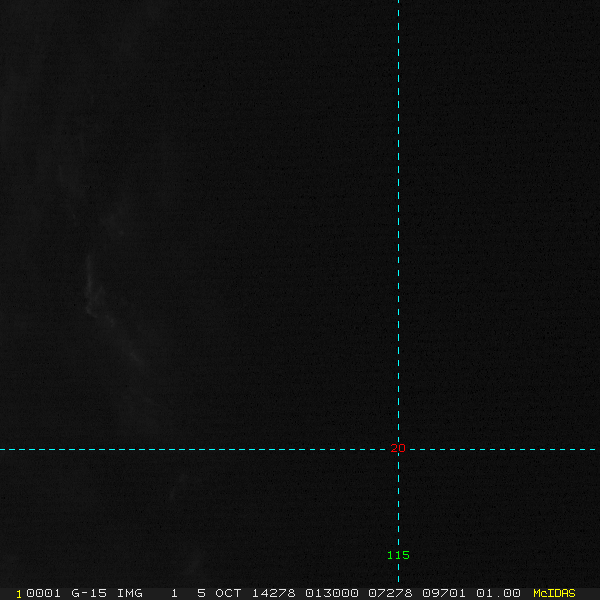
Task: Click the green longitude label 115
Action: point(398,555)
